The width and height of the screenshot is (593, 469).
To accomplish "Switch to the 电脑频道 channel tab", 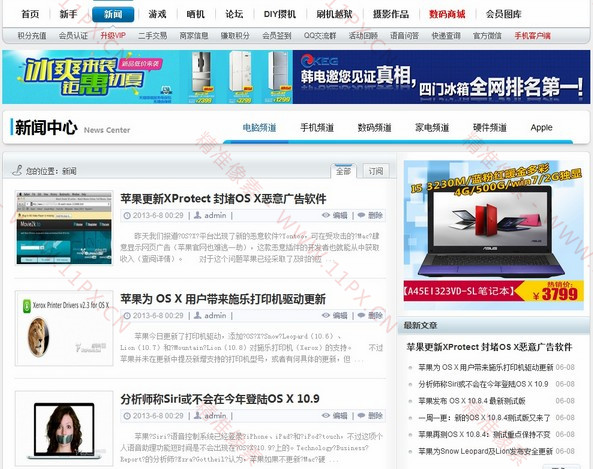I will tap(259, 128).
